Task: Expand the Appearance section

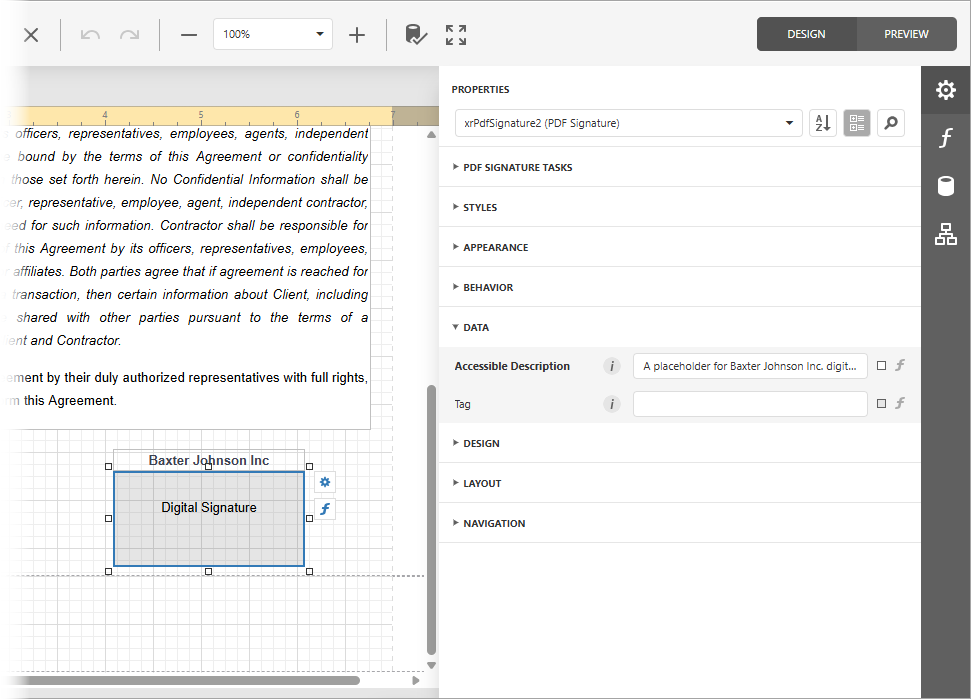Action: click(x=679, y=247)
